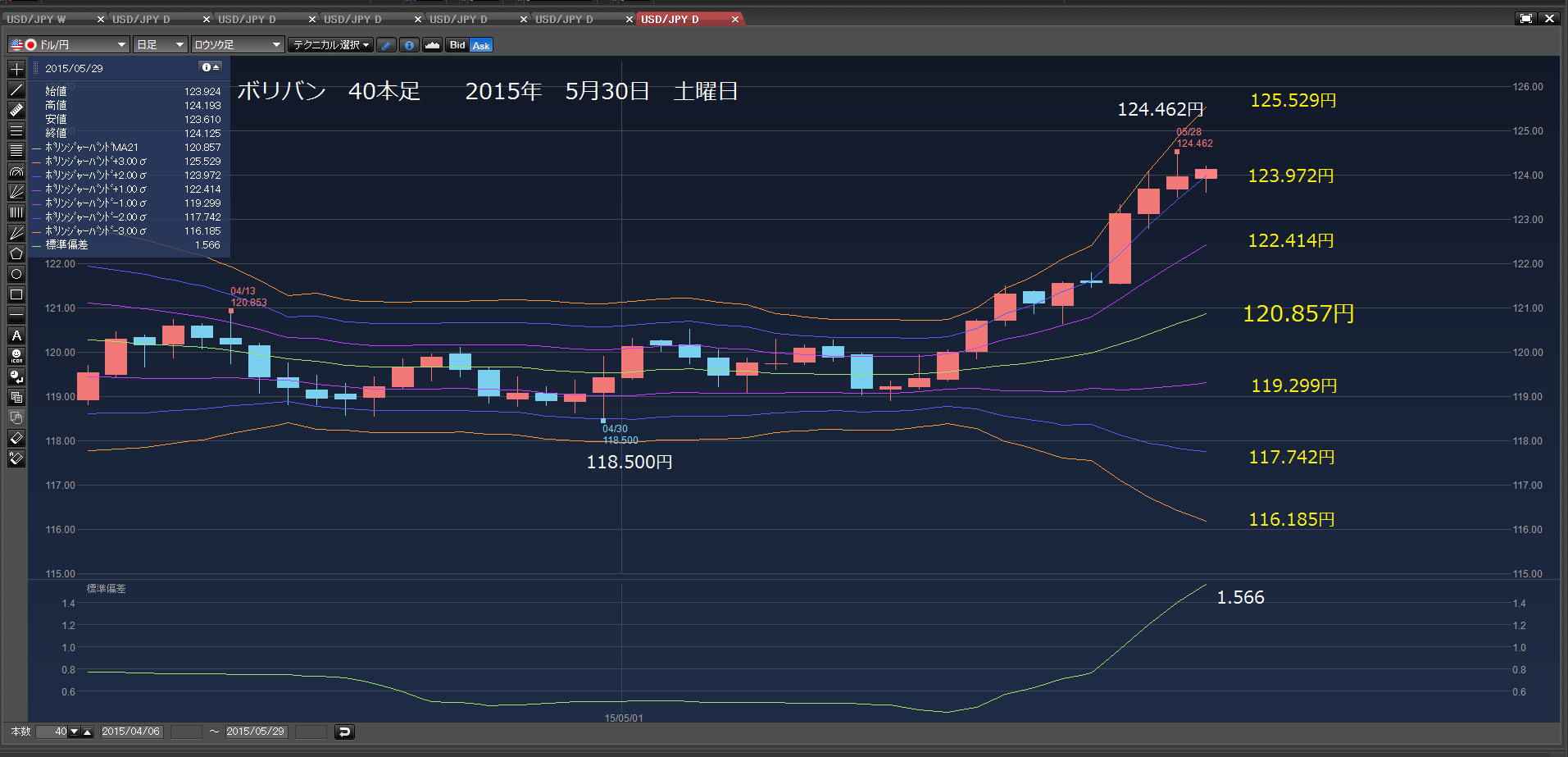Select the crosshair cursor tool
The width and height of the screenshot is (1568, 757).
click(x=16, y=69)
